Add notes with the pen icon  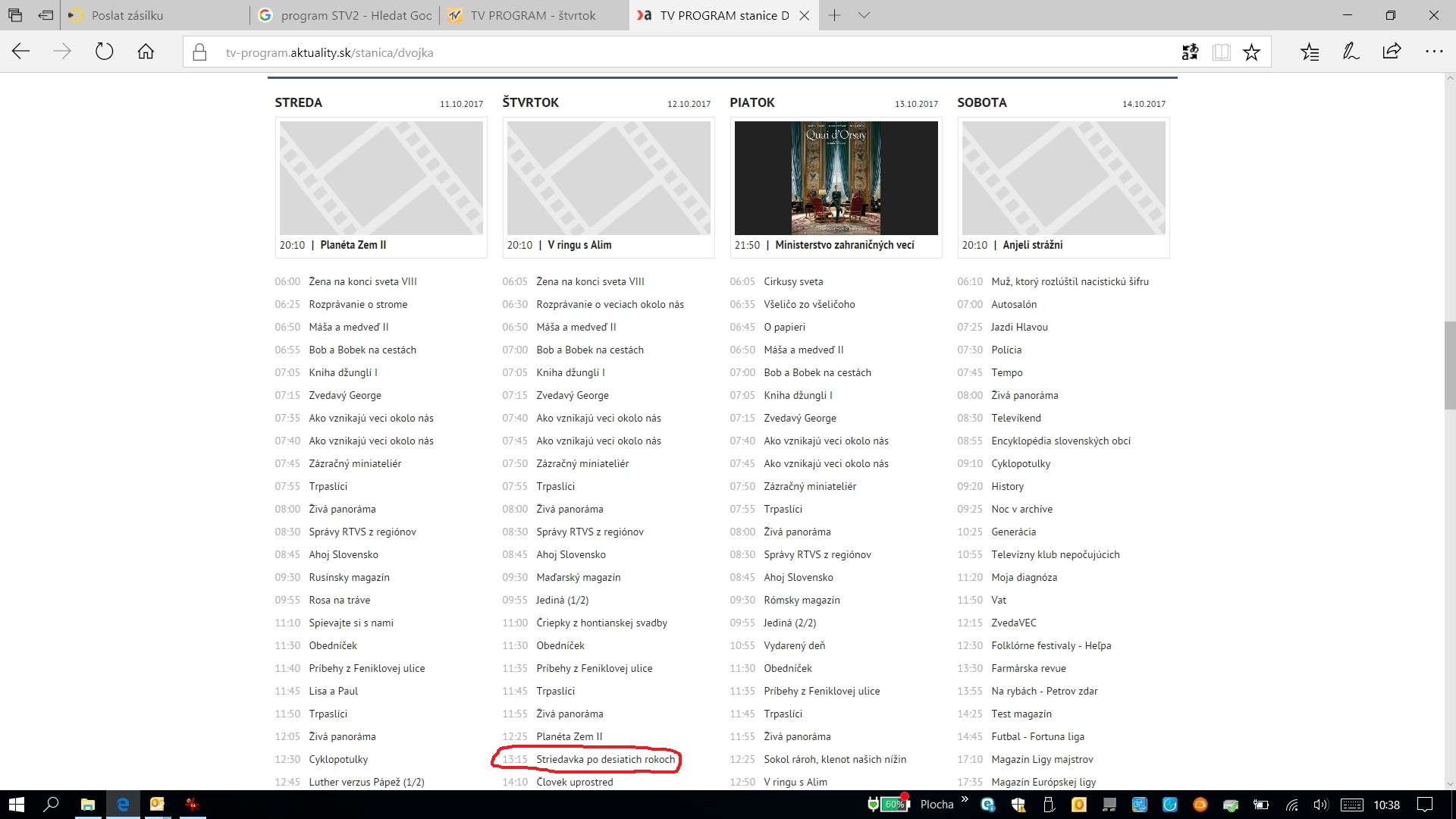1351,52
